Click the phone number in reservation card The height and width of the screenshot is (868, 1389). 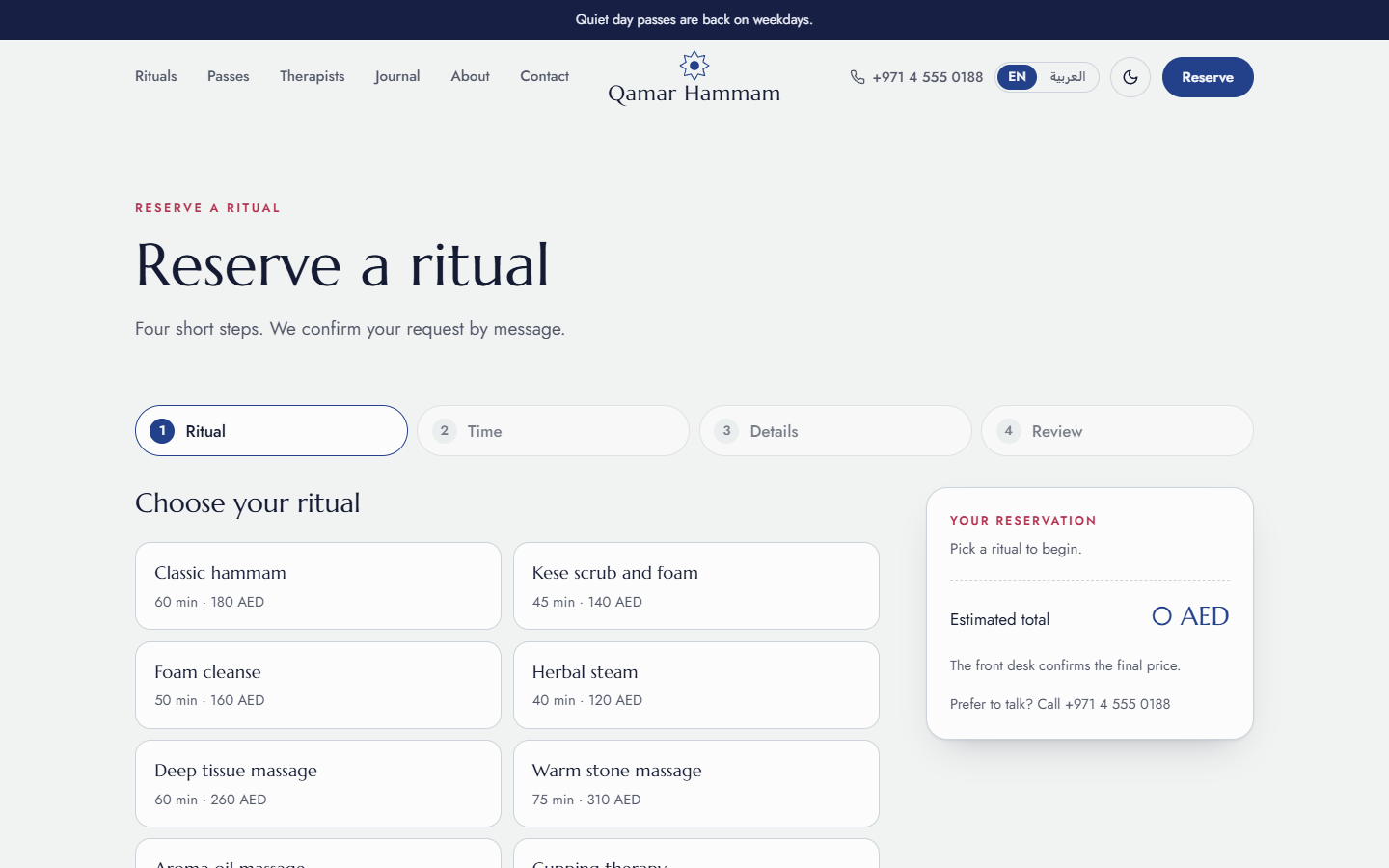click(x=1117, y=704)
